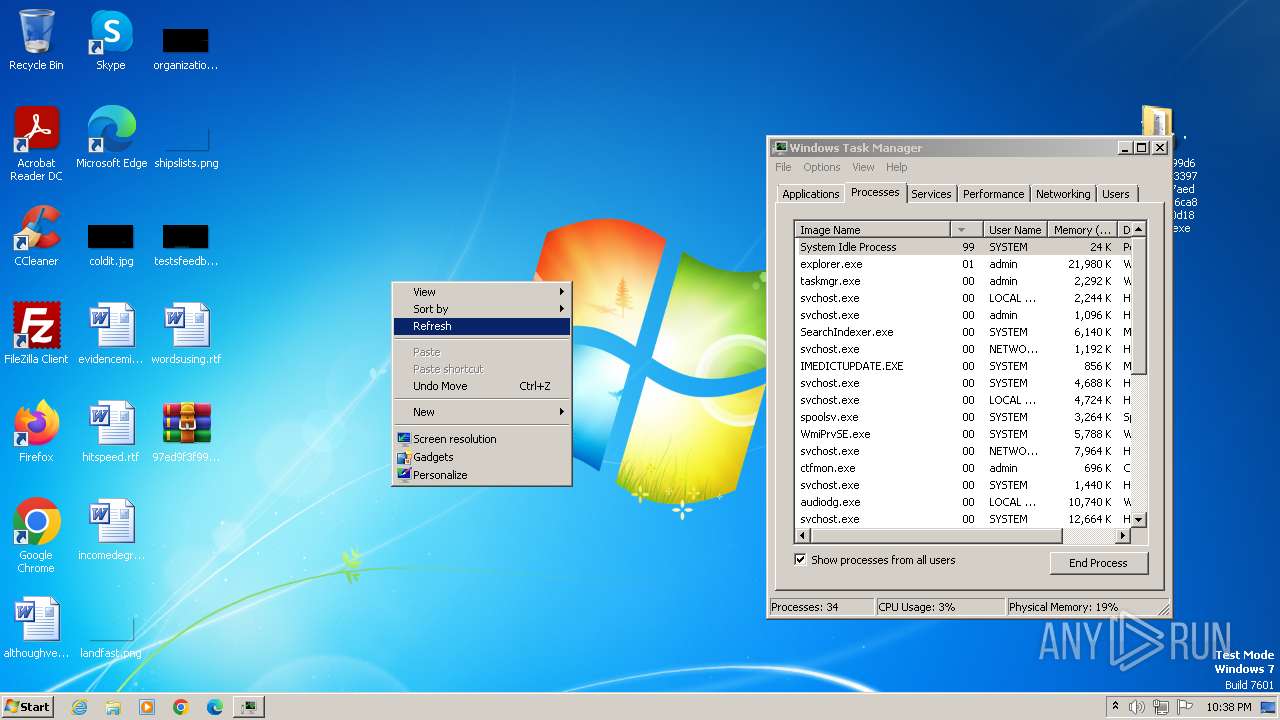The image size is (1280, 720).
Task: Open the Skype desktop shortcut
Action: click(x=110, y=40)
